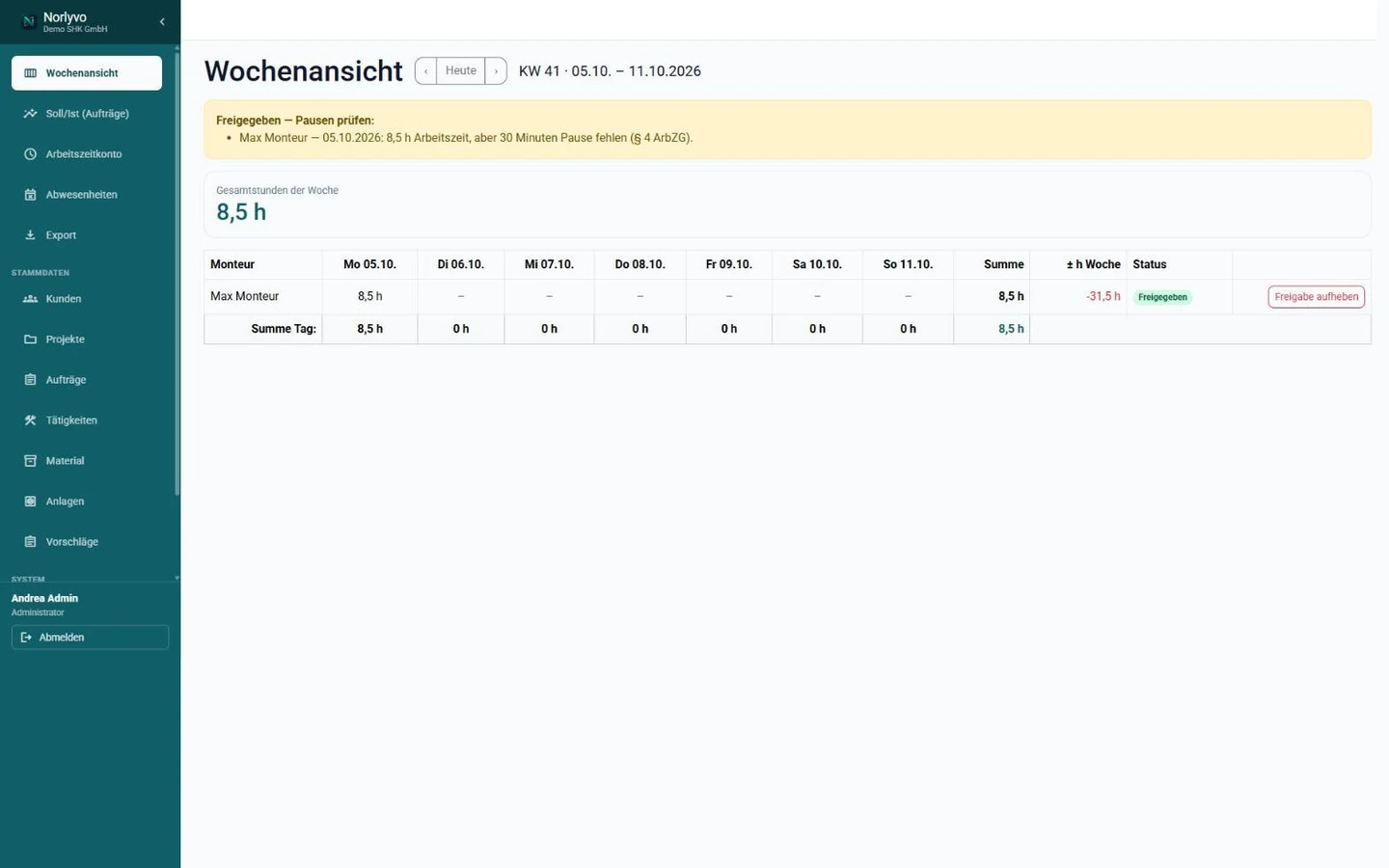Click the Andrea Admin user name

(44, 598)
